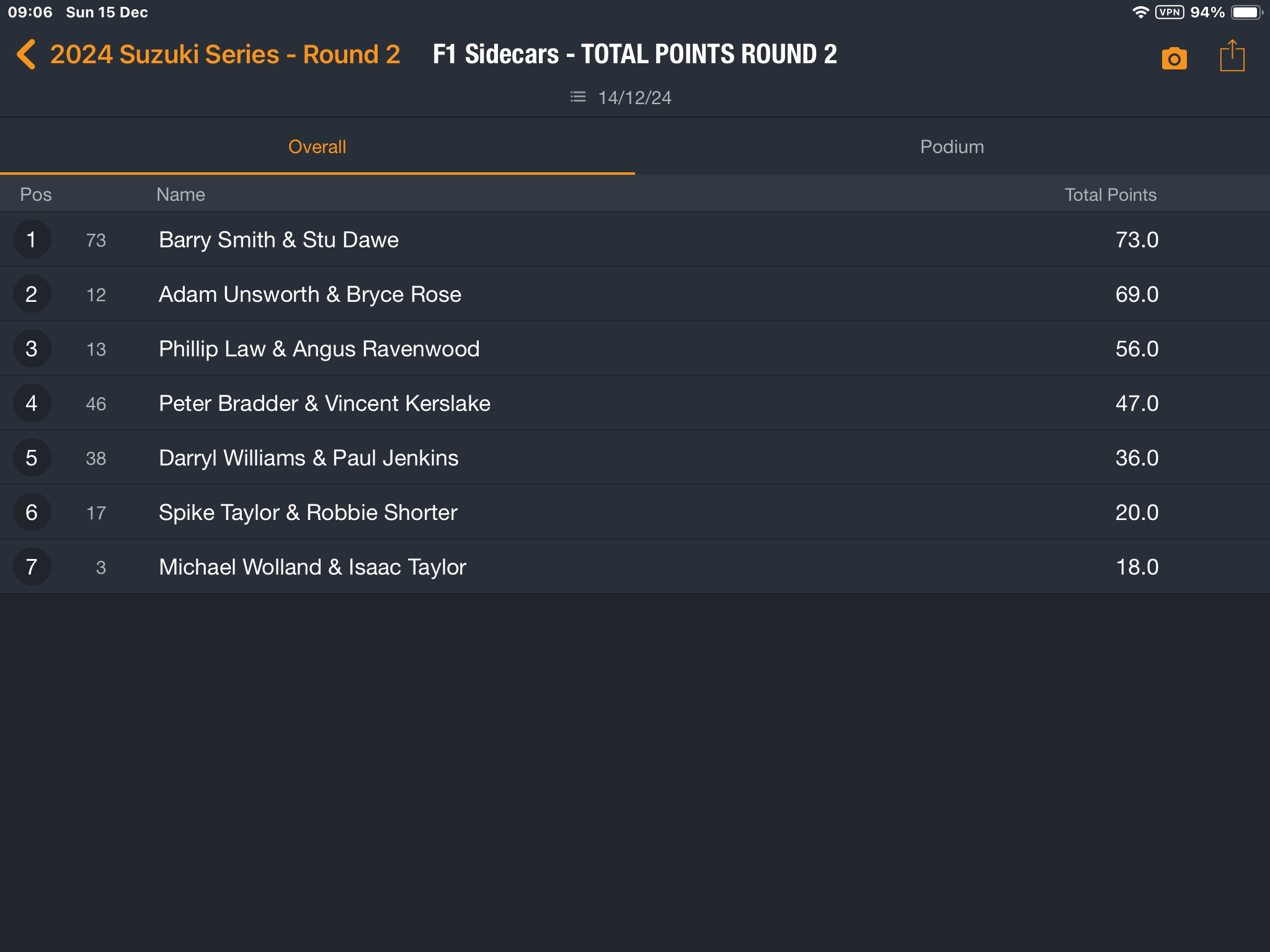Open Barry Smith & Stu Dawe row
The width and height of the screenshot is (1270, 952).
pyautogui.click(x=635, y=240)
